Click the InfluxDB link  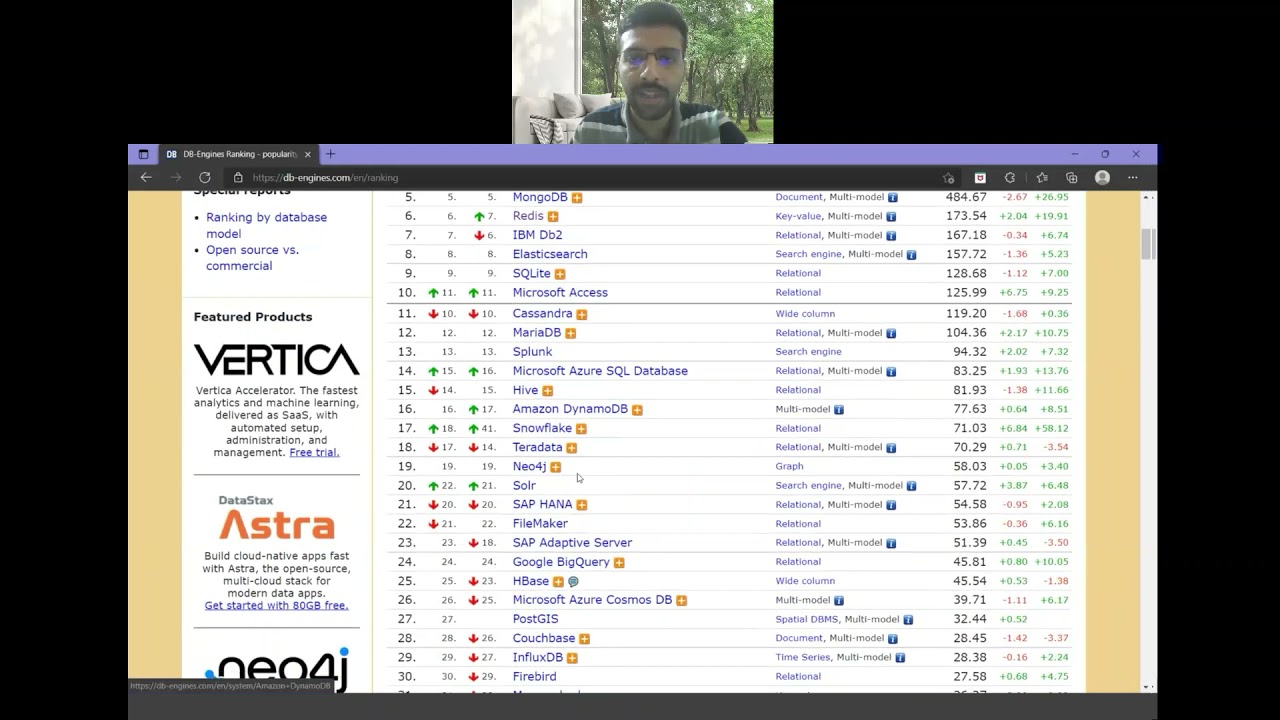538,657
